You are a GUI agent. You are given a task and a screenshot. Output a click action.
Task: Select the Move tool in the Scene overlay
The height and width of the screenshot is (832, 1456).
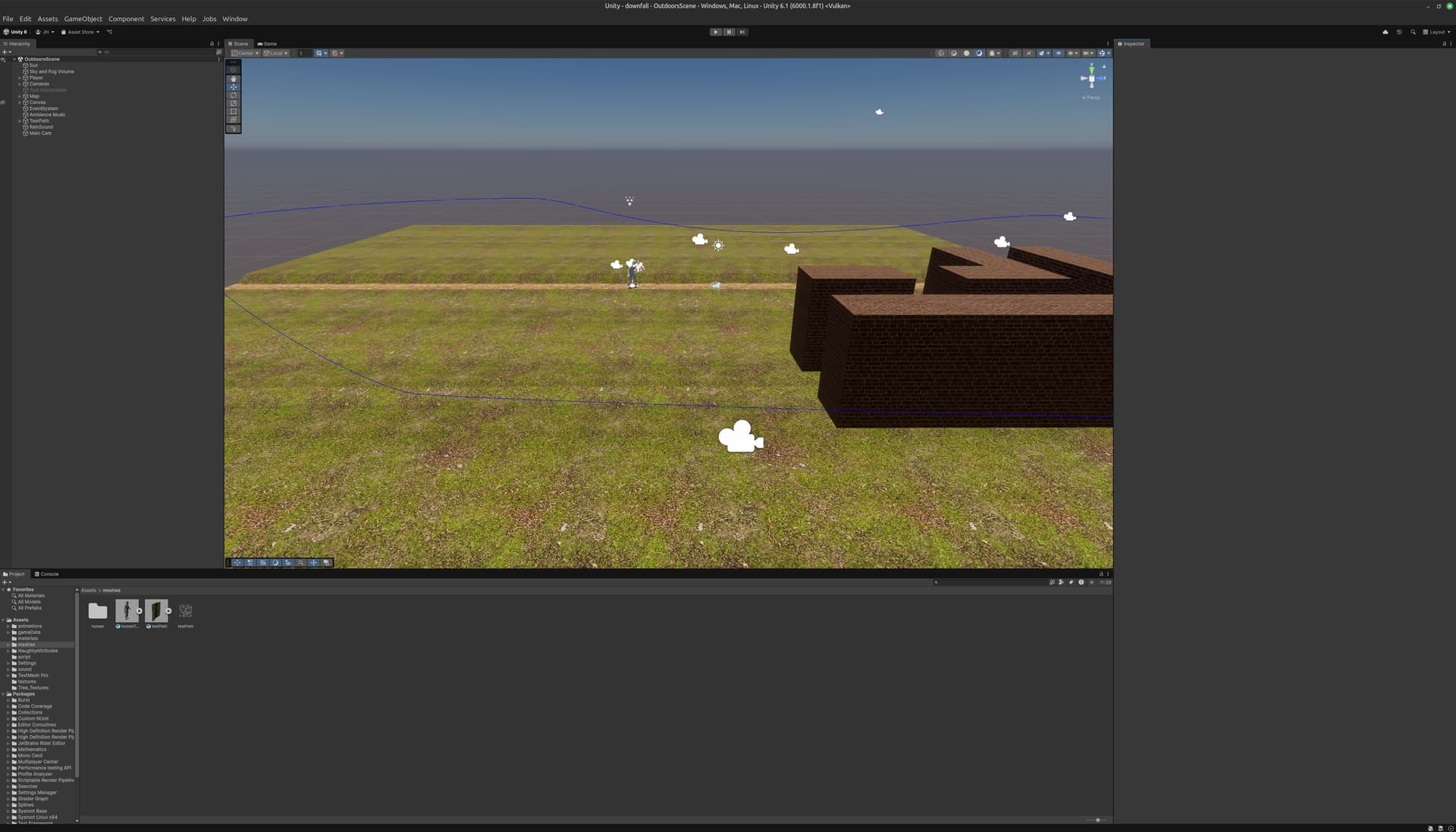click(x=233, y=86)
